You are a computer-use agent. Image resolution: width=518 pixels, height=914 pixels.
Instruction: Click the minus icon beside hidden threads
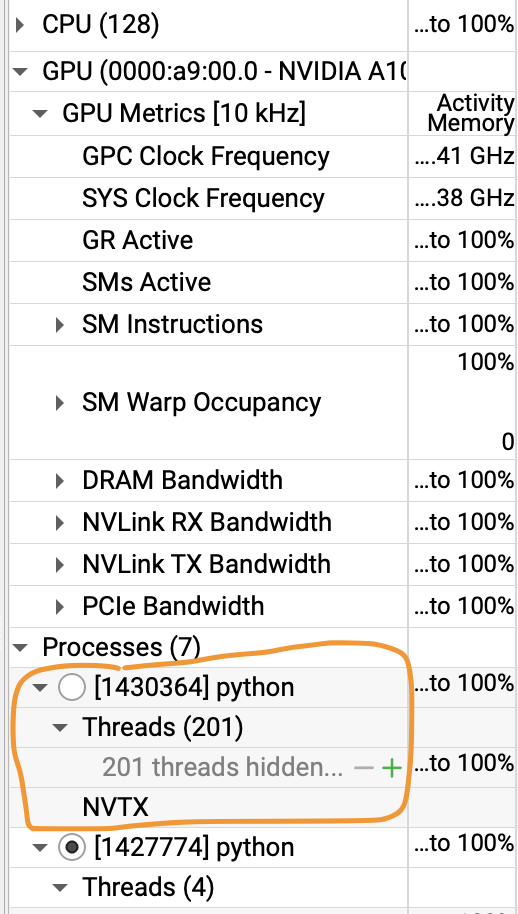[363, 768]
